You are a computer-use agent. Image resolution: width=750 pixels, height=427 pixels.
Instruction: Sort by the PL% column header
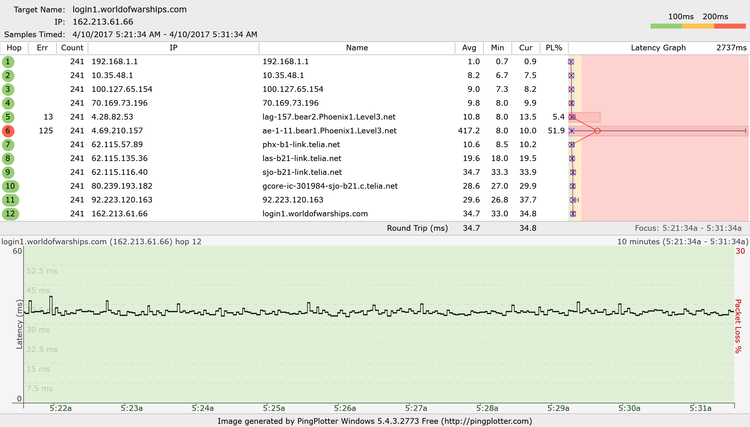(x=554, y=48)
